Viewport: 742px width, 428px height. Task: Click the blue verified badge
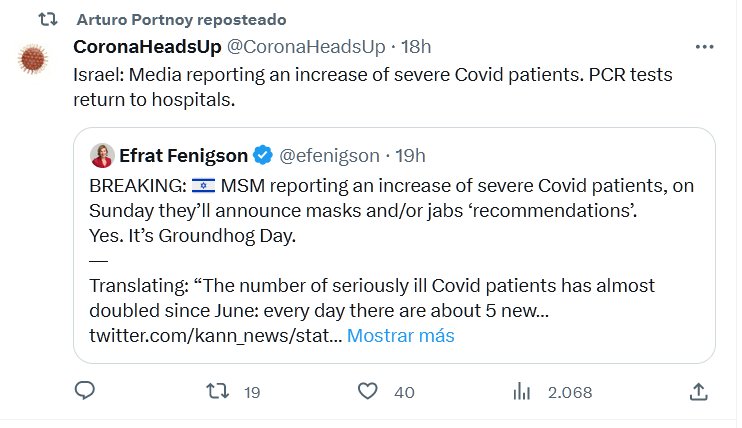pos(263,155)
